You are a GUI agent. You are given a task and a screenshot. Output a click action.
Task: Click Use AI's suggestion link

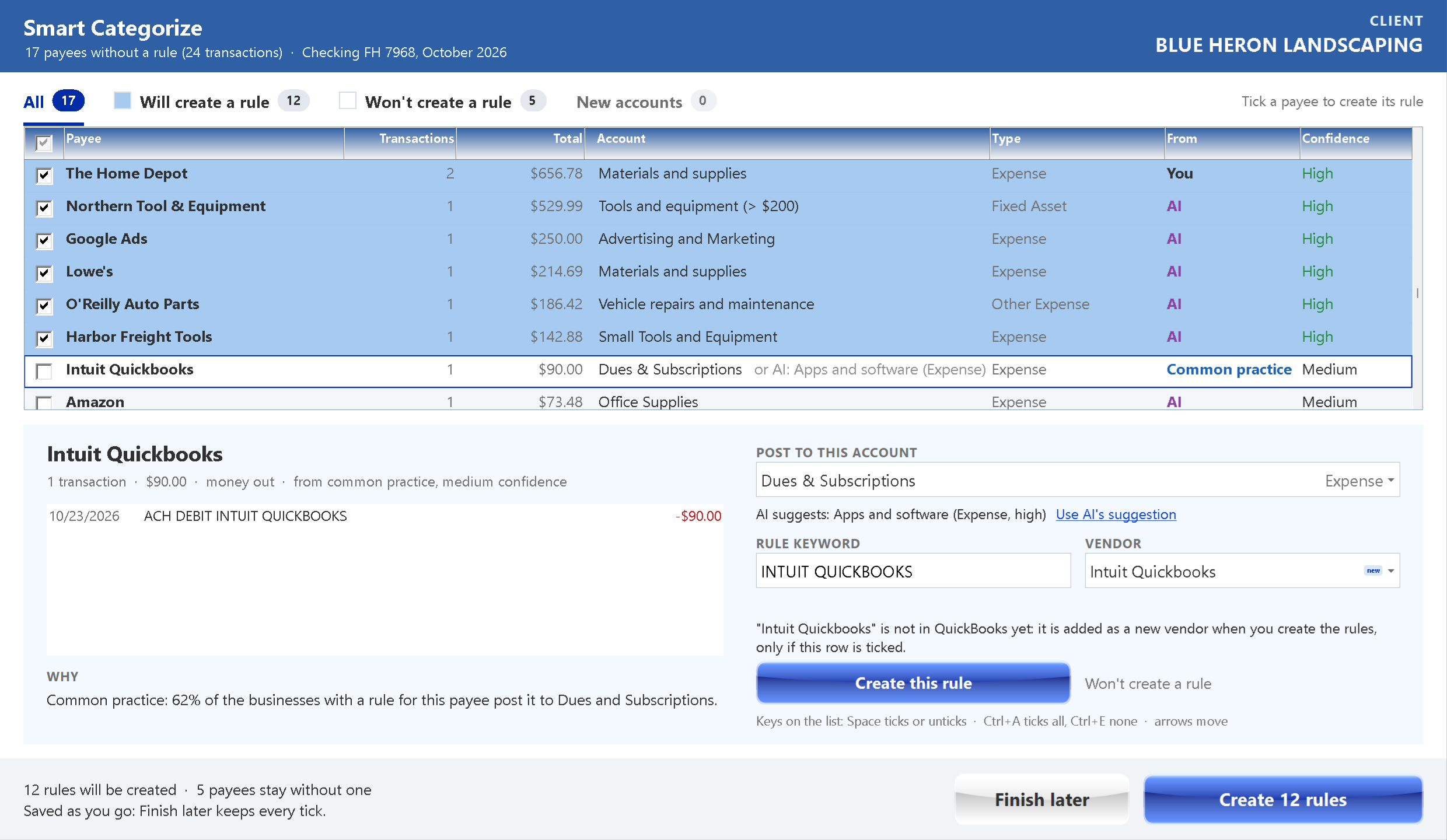point(1116,514)
